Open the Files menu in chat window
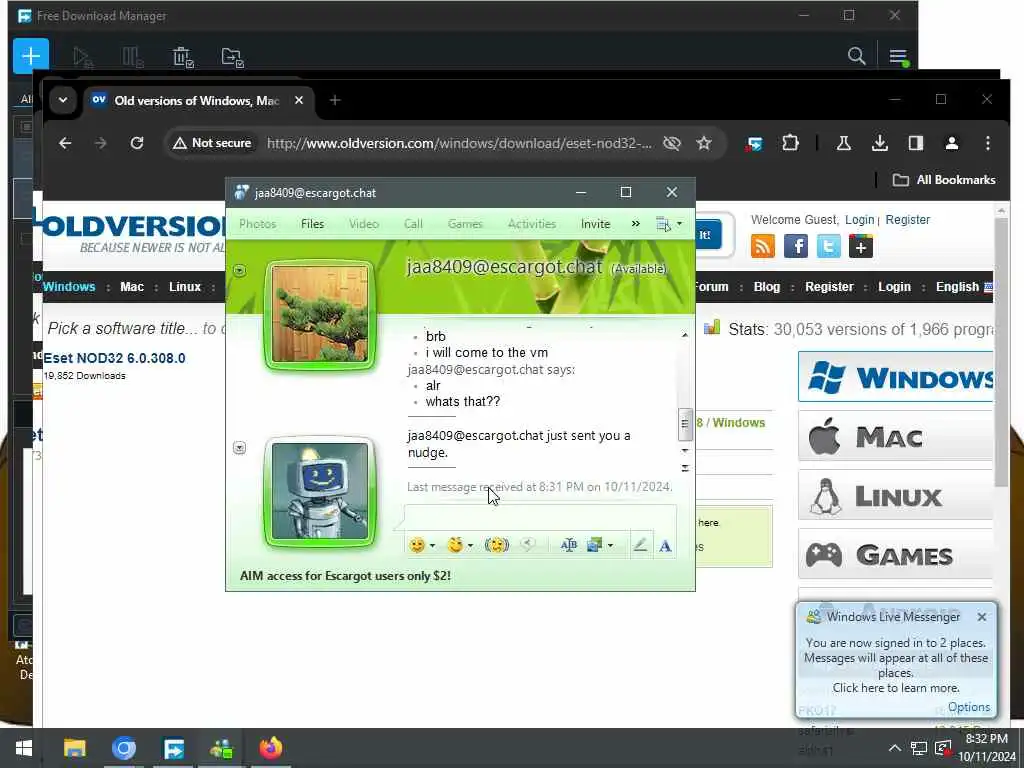 312,224
